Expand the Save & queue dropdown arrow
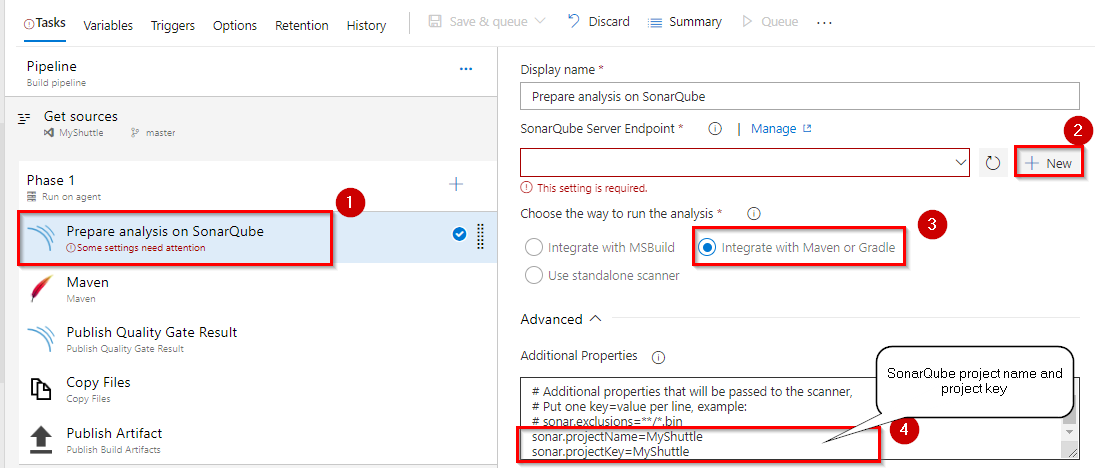Viewport: 1095px width, 468px height. 539,22
